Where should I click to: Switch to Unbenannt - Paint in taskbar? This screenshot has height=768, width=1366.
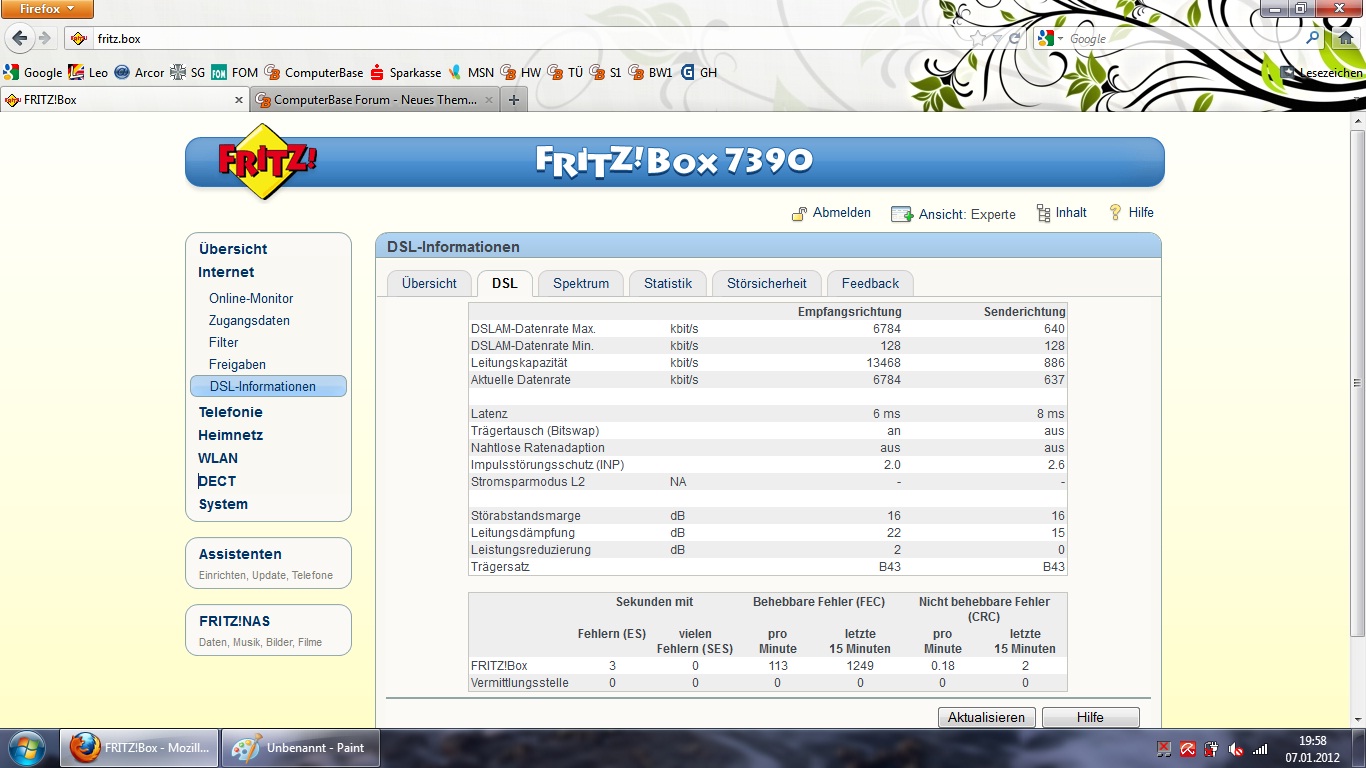[x=301, y=748]
